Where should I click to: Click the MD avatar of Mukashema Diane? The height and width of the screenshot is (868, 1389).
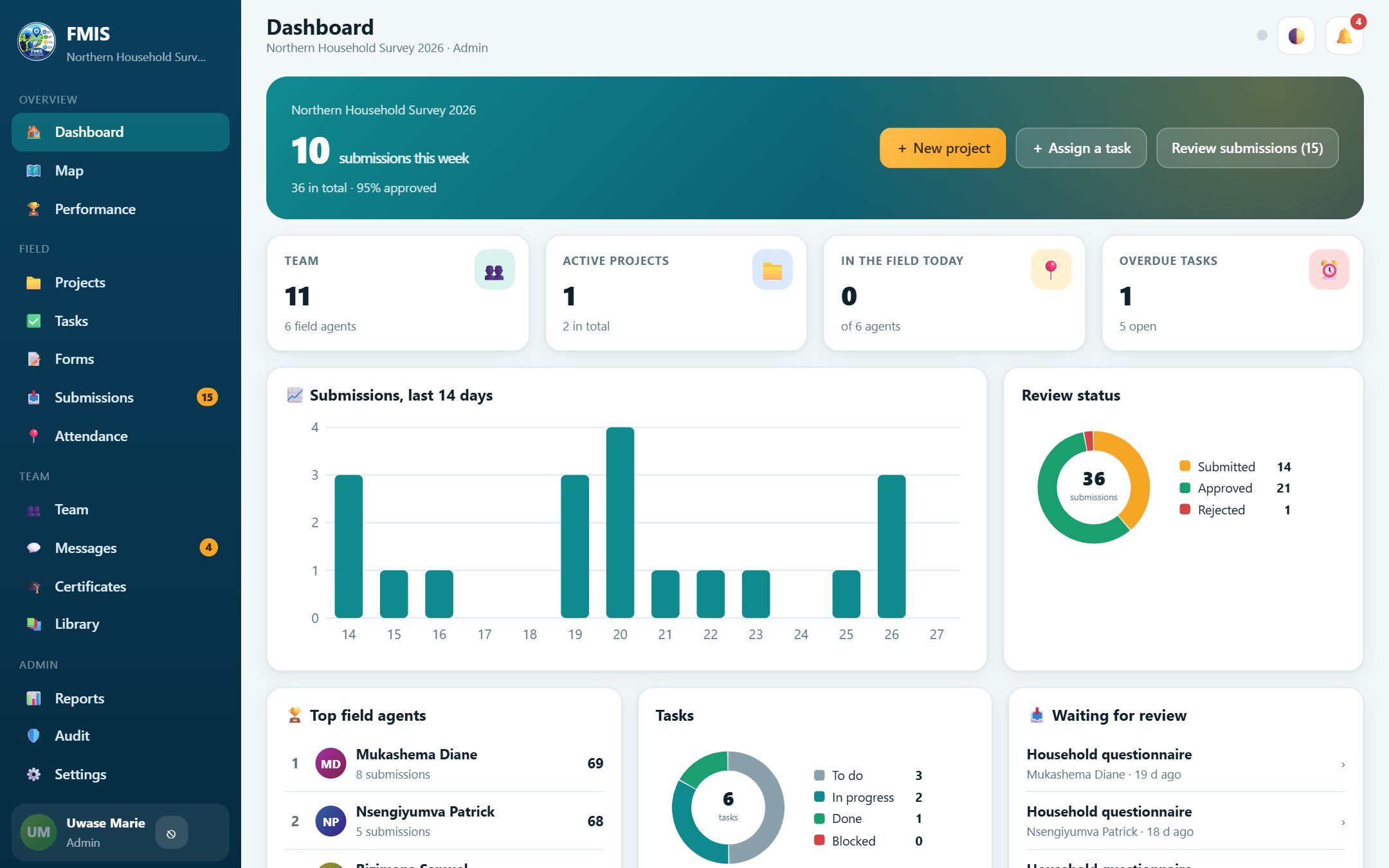[x=331, y=764]
